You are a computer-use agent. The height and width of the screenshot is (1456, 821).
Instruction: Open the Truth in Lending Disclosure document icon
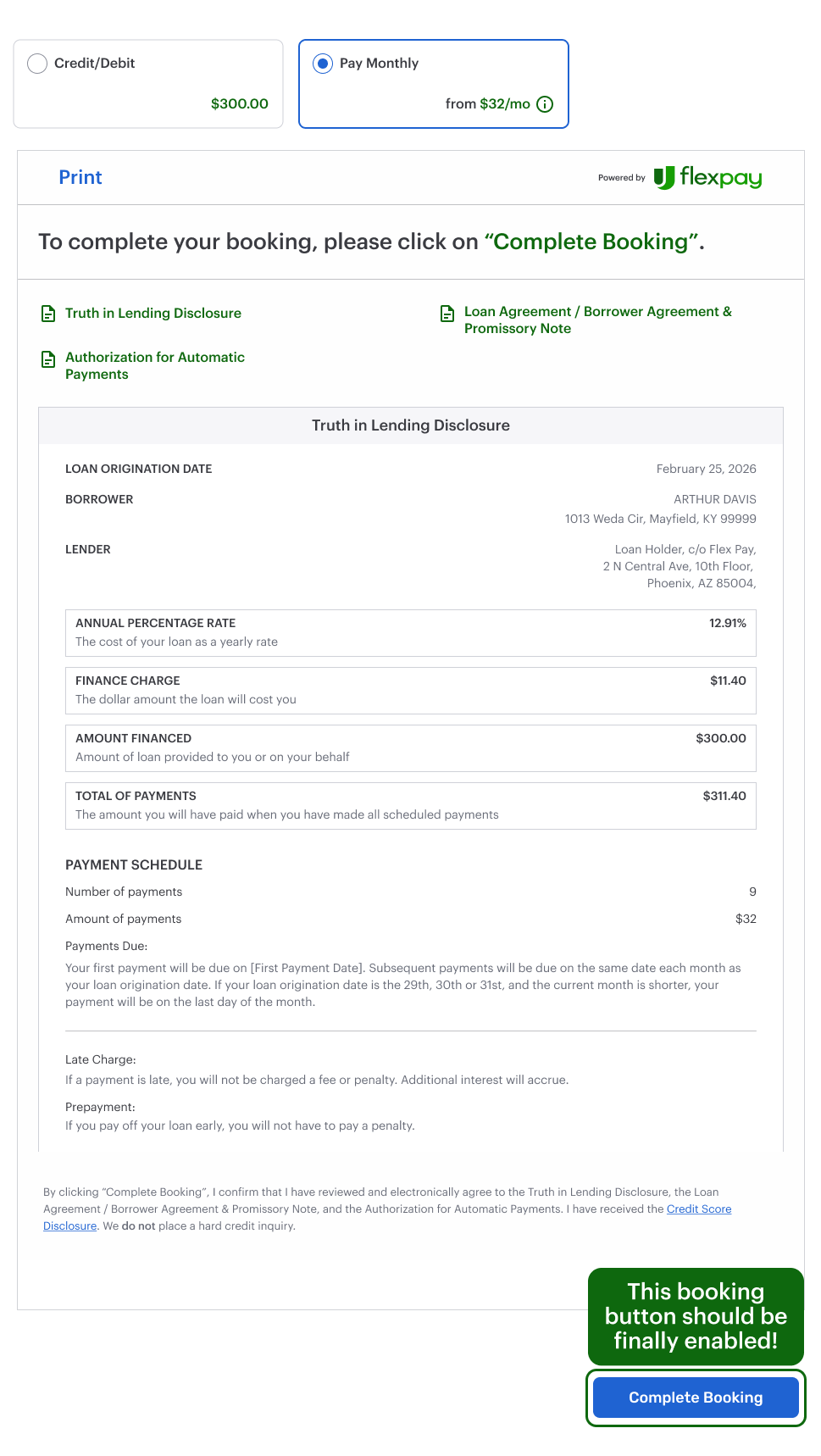click(47, 314)
